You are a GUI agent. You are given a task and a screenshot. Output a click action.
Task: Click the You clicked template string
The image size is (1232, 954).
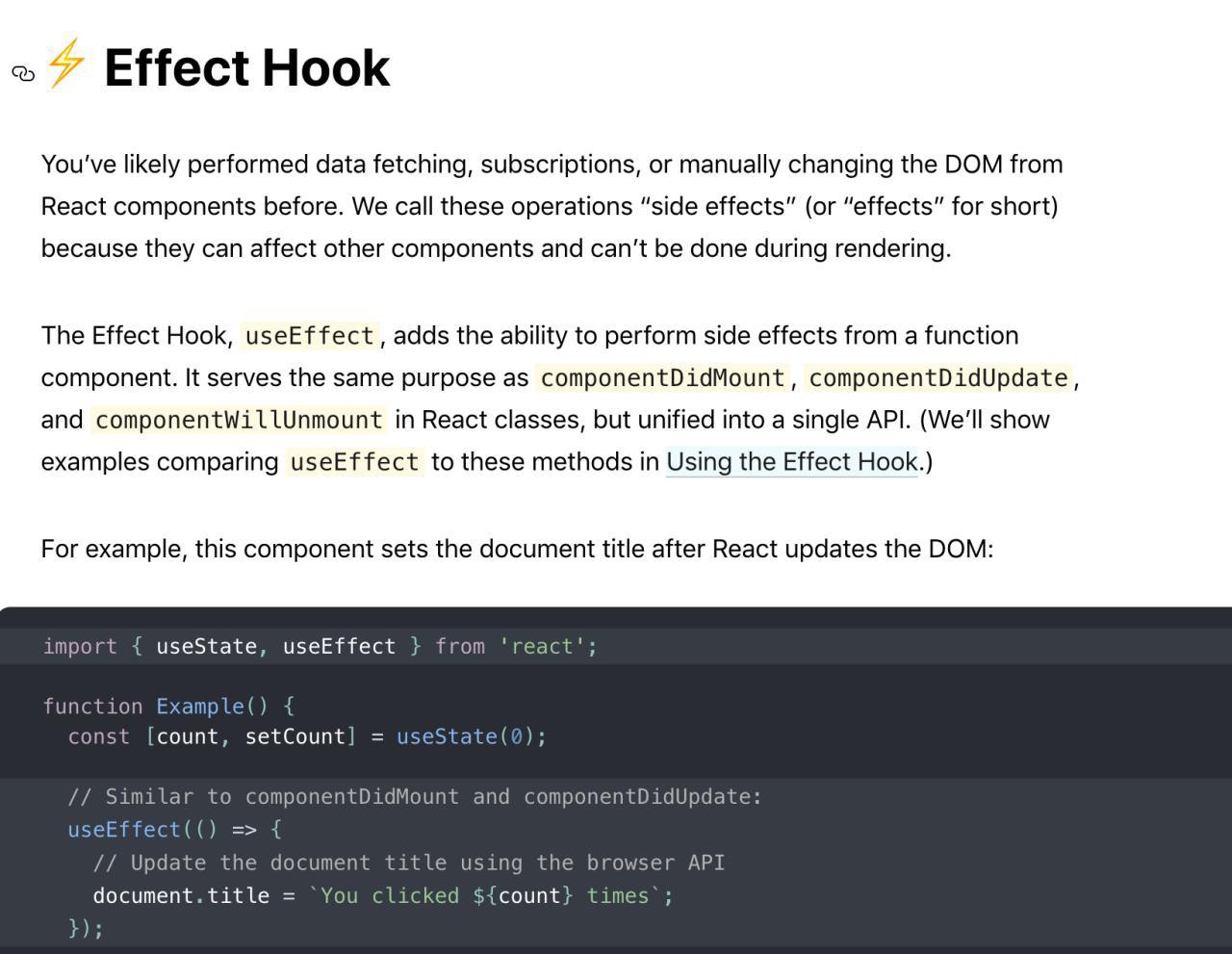point(485,896)
